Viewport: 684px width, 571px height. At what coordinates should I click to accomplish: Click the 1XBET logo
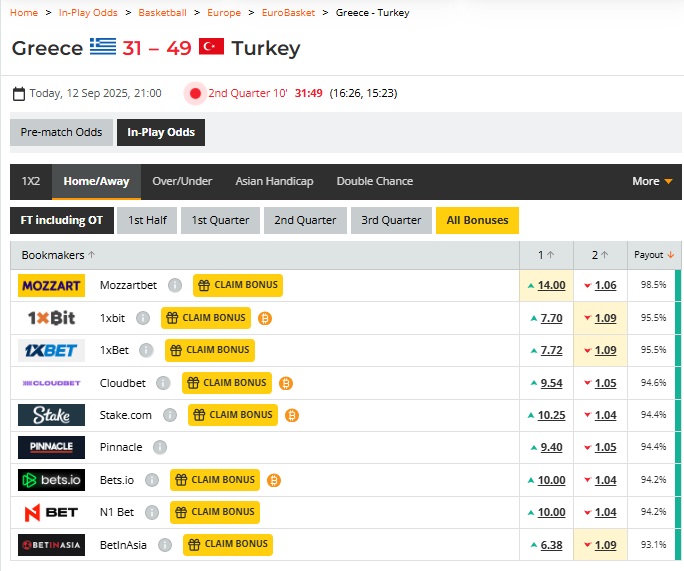pyautogui.click(x=51, y=350)
